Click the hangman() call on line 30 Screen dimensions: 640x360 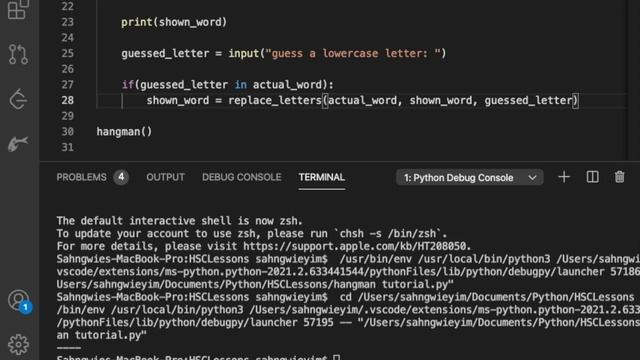tap(124, 131)
